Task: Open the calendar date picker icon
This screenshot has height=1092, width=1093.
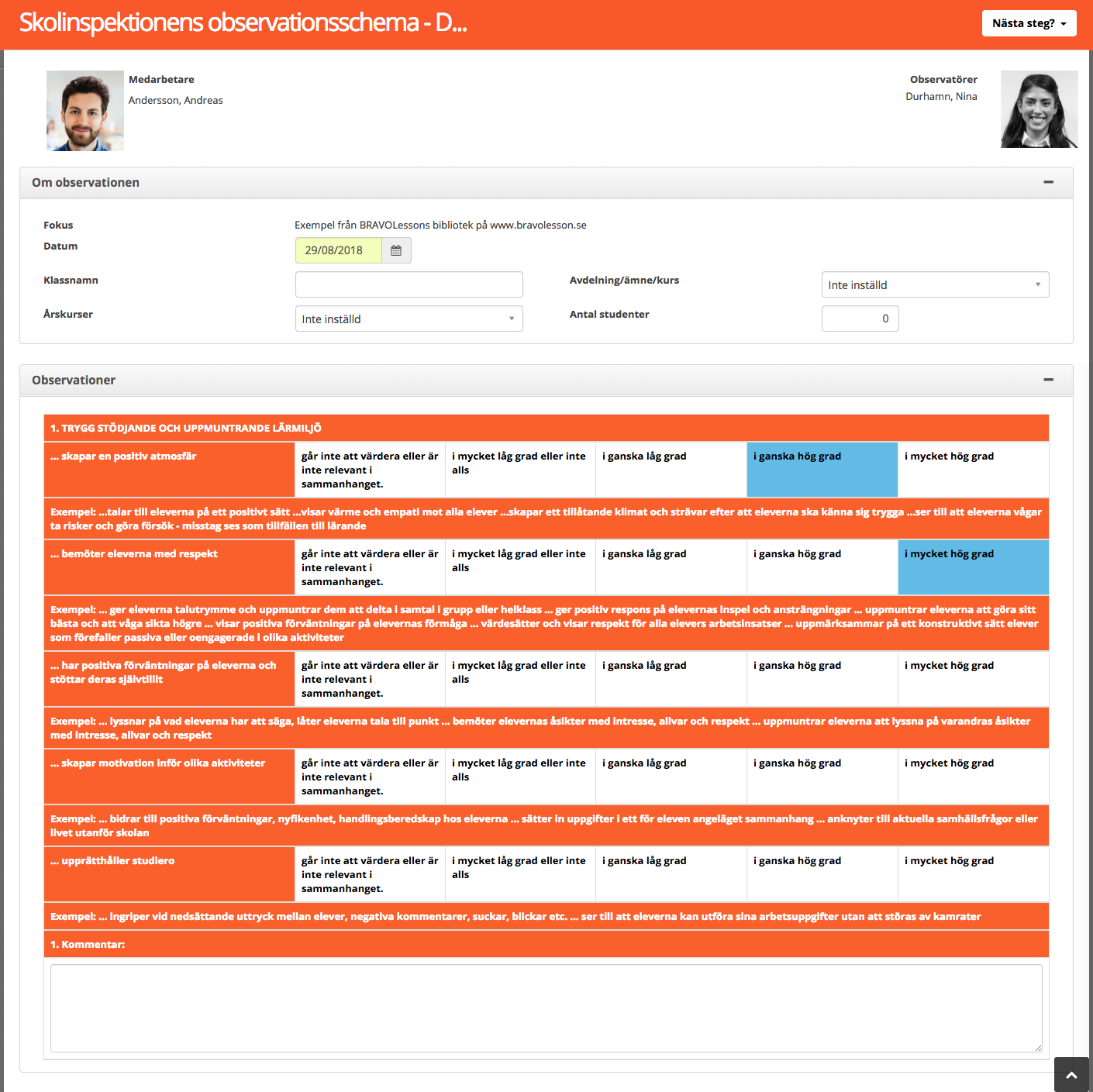Action: (x=396, y=250)
